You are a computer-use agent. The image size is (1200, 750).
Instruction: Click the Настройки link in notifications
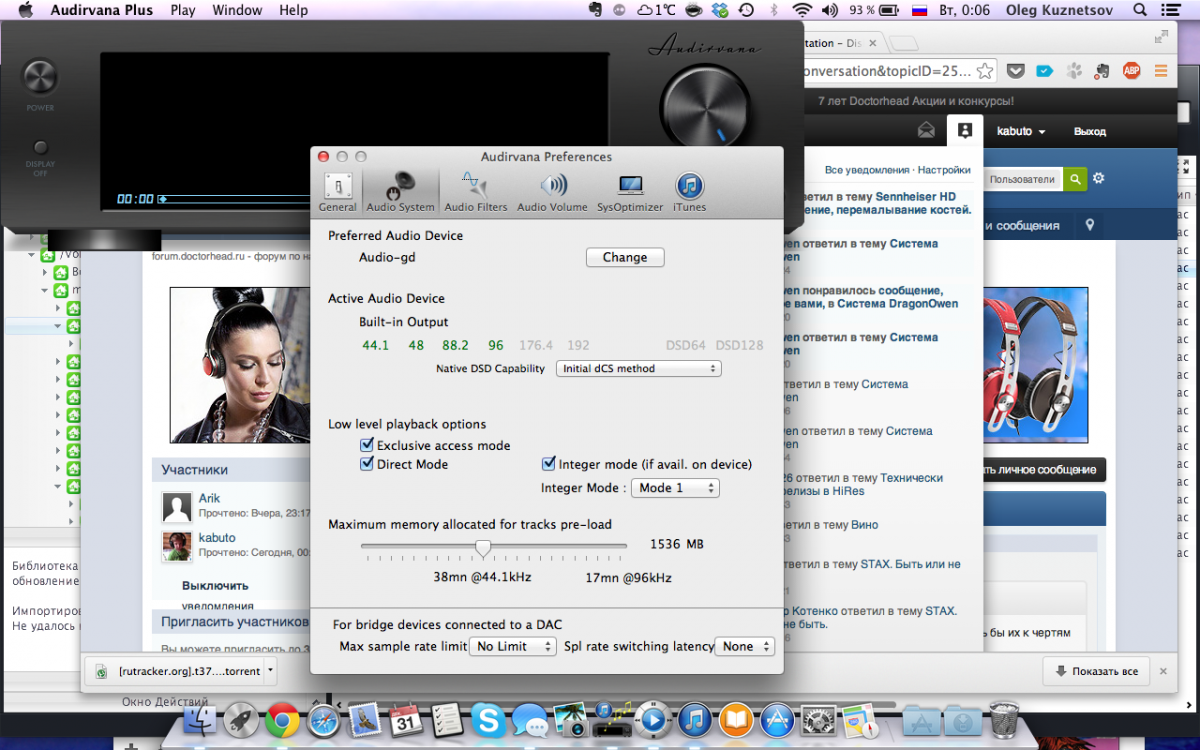(x=944, y=170)
